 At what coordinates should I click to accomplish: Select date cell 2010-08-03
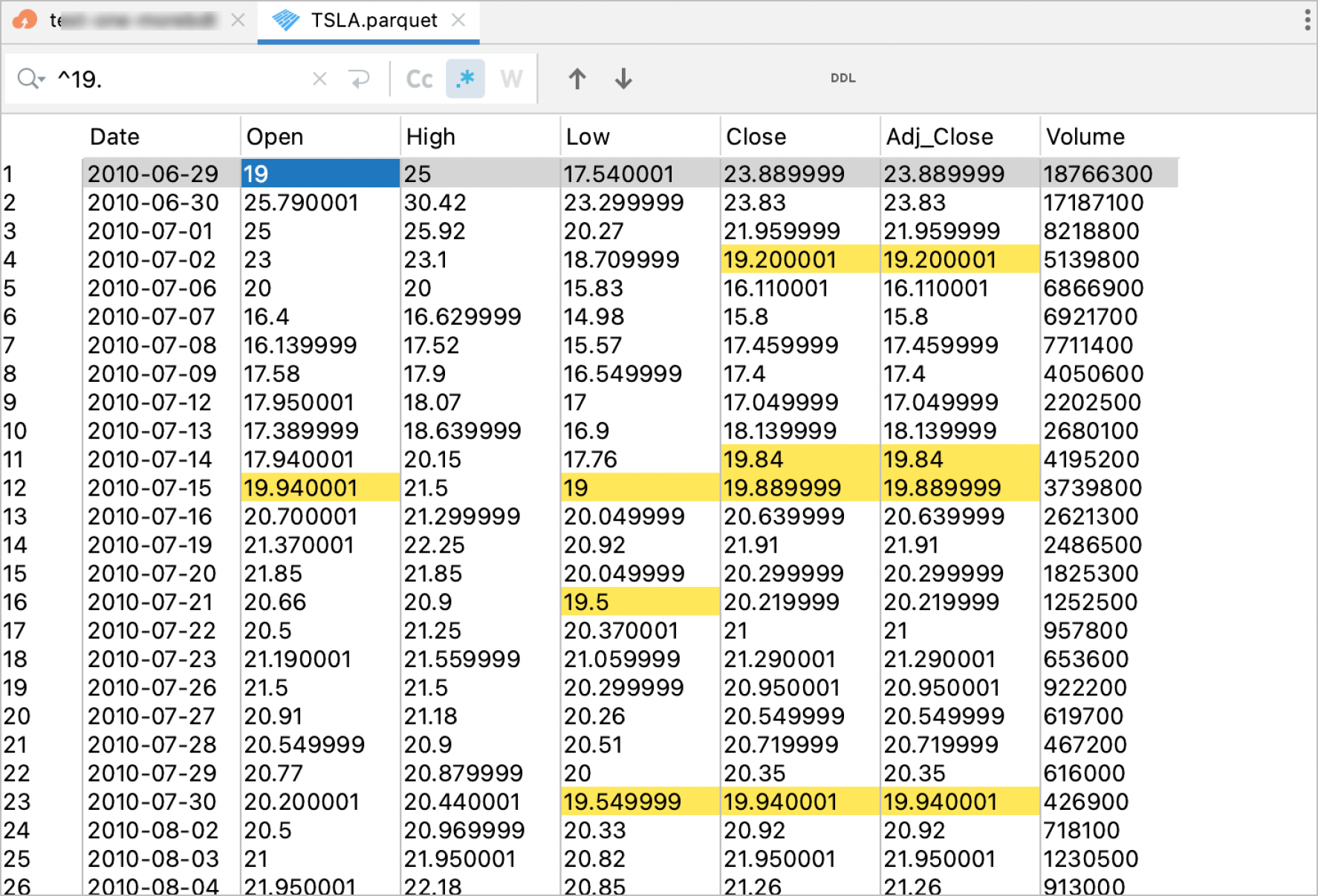pos(161,859)
